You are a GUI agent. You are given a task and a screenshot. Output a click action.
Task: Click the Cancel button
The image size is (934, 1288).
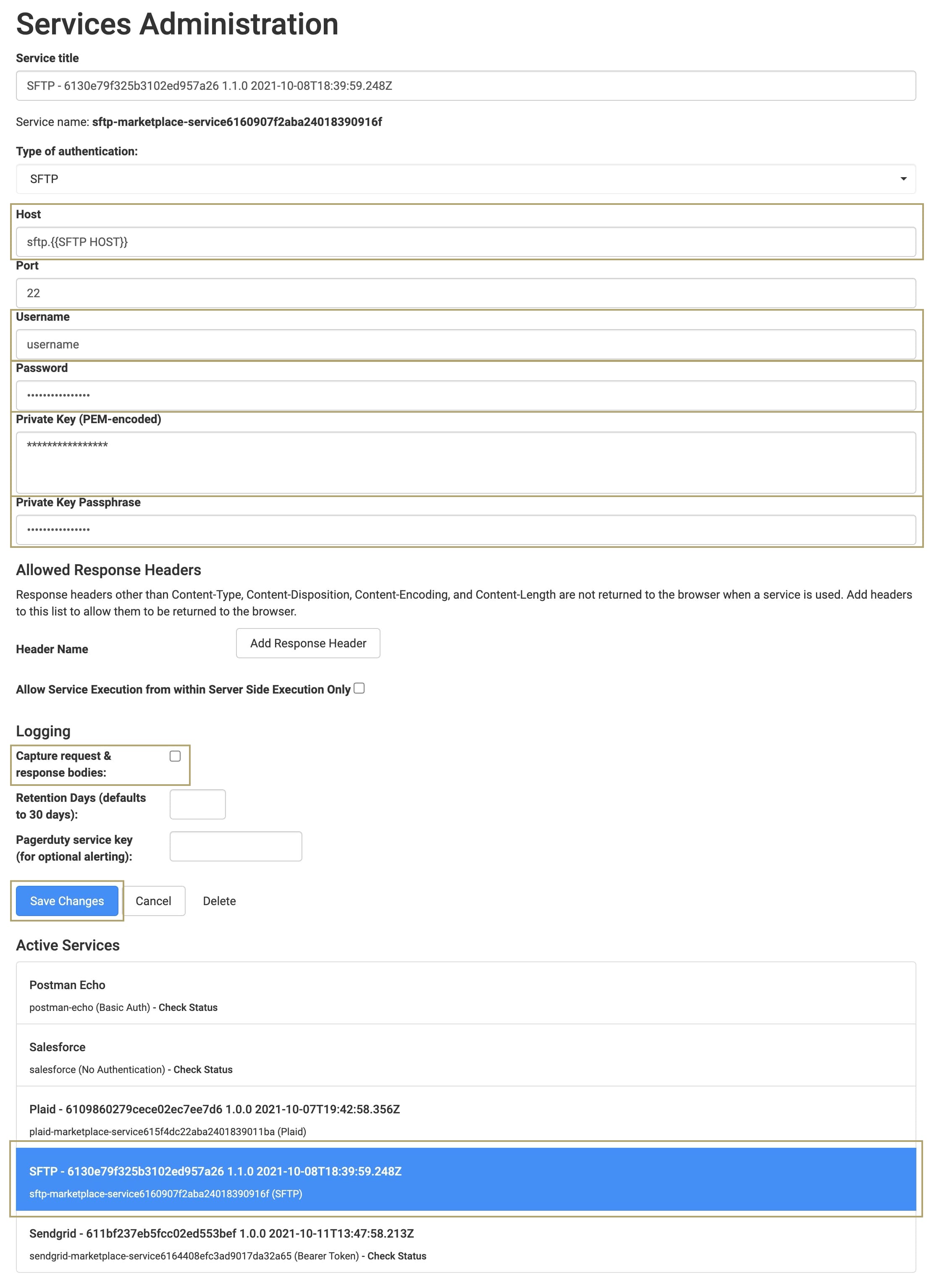tap(153, 901)
